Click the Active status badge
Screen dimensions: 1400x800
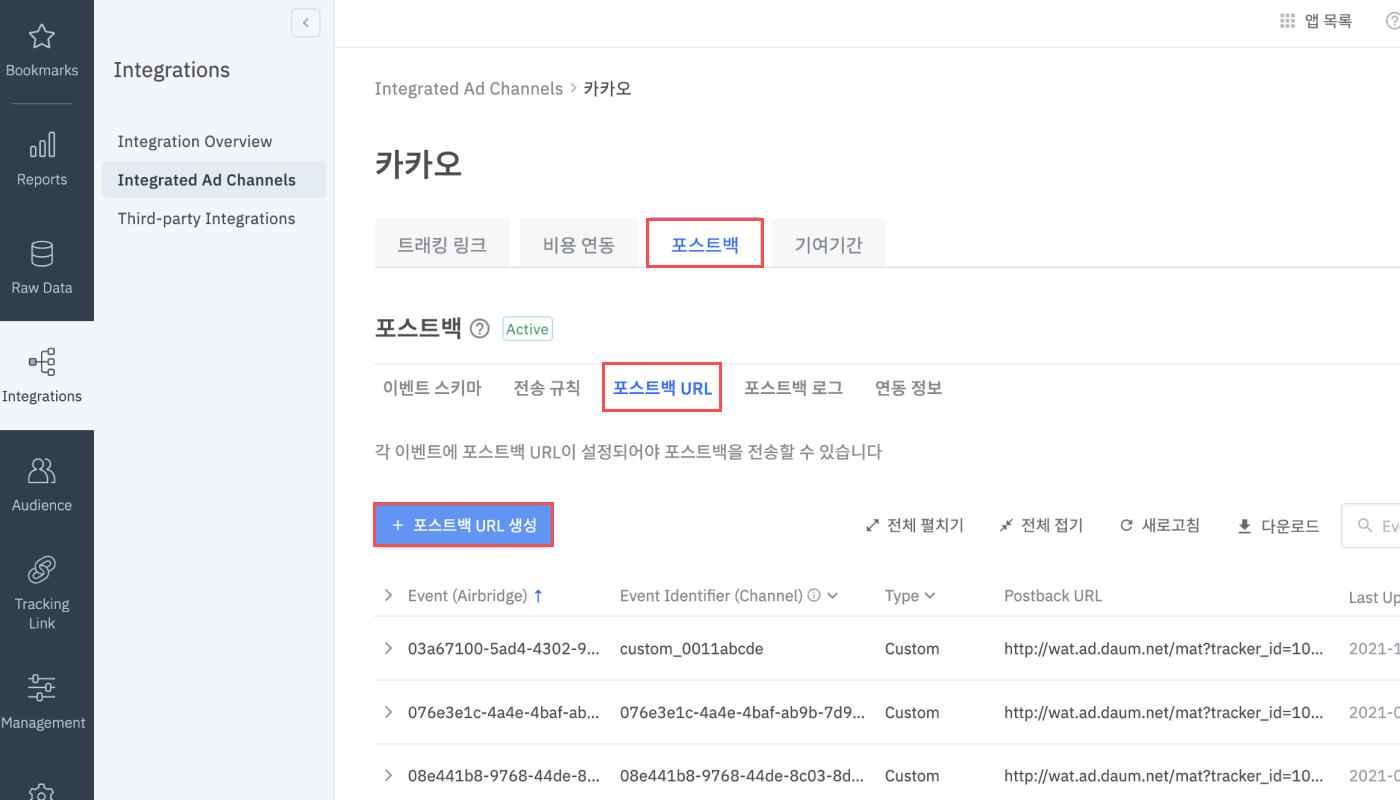click(527, 329)
